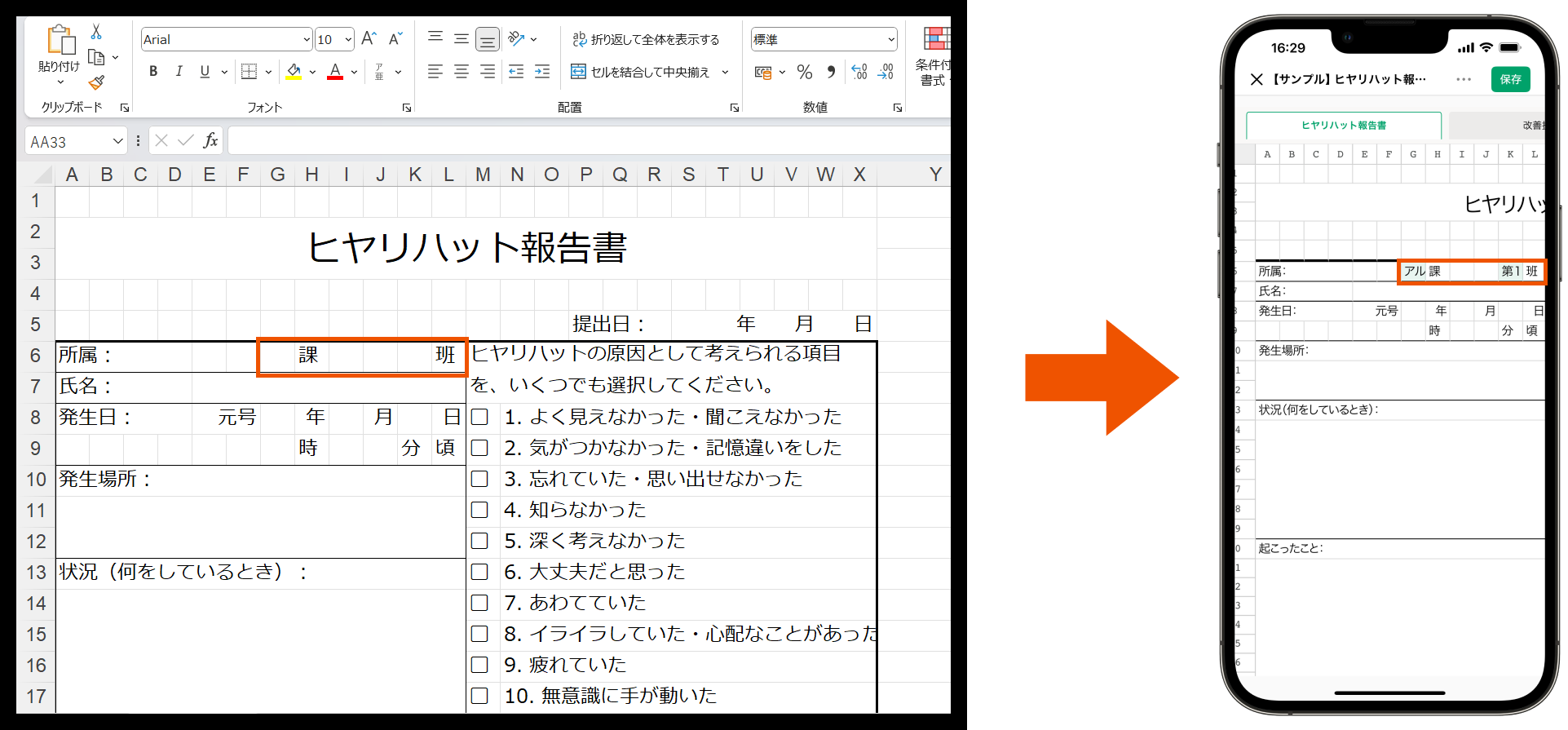Image resolution: width=1568 pixels, height=730 pixels.
Task: Check box for 4. 知らなかった
Action: 479,510
